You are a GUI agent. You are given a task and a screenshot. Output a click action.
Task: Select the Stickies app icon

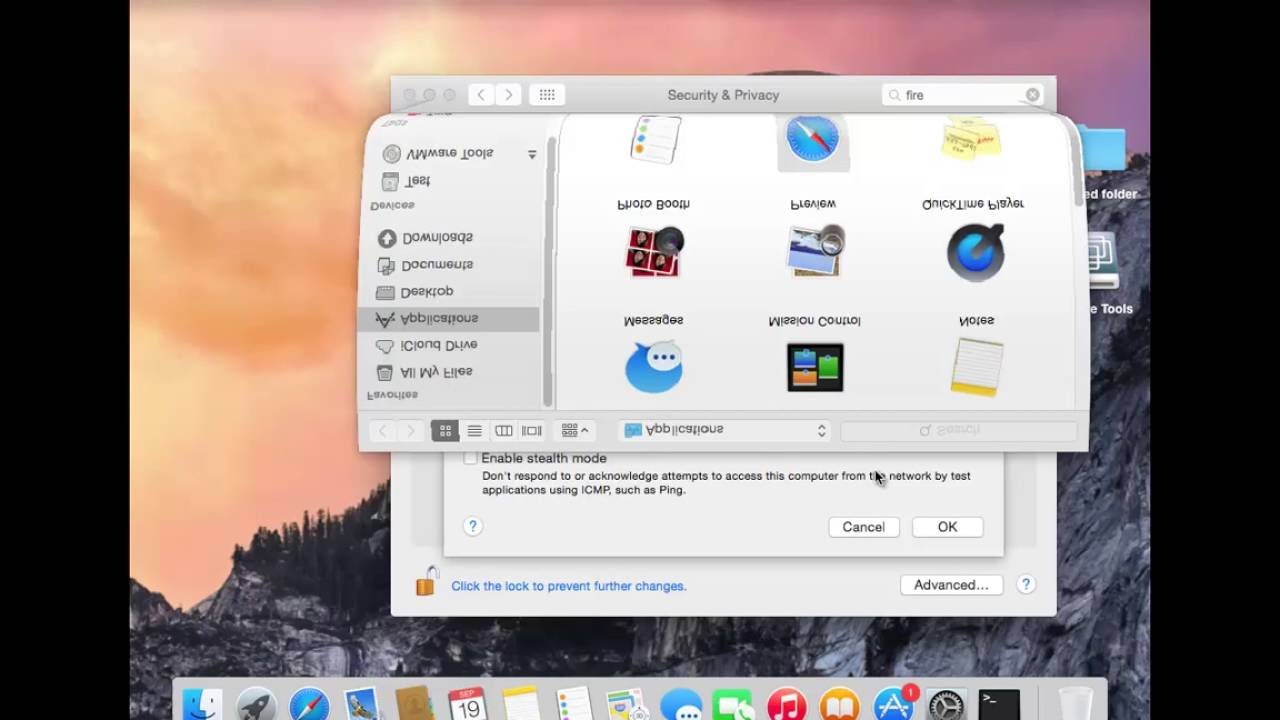pyautogui.click(x=971, y=139)
